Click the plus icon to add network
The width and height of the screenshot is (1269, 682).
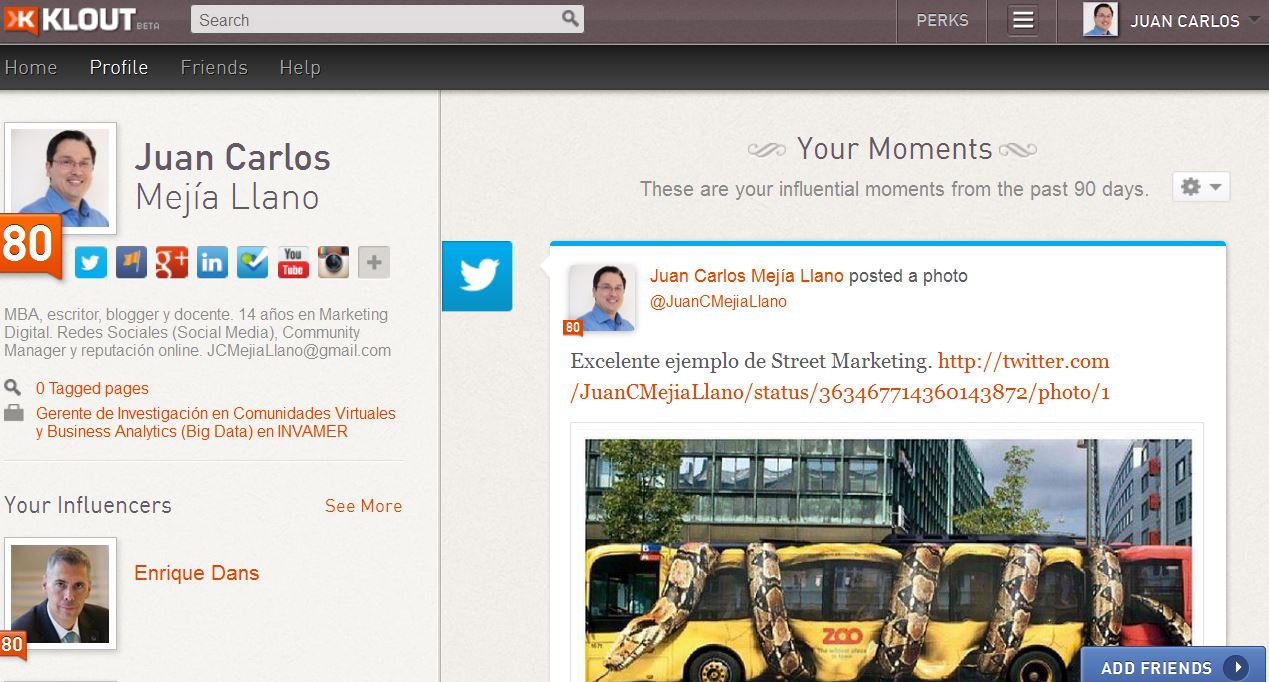click(374, 263)
